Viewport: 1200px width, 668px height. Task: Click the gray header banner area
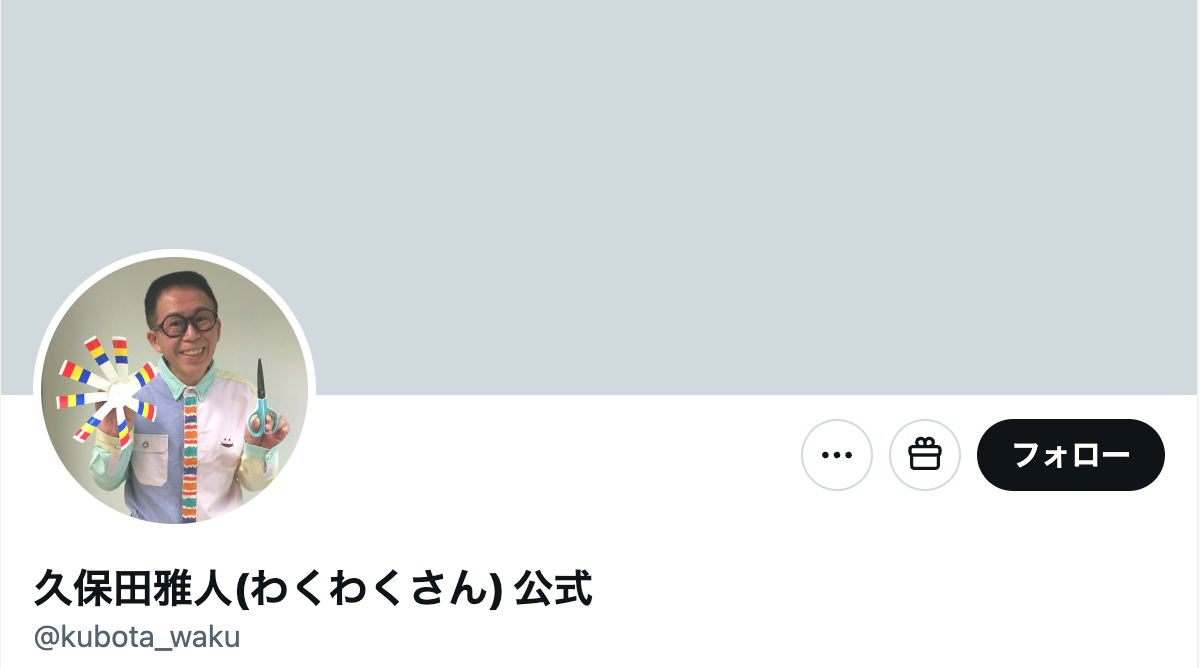[600, 150]
